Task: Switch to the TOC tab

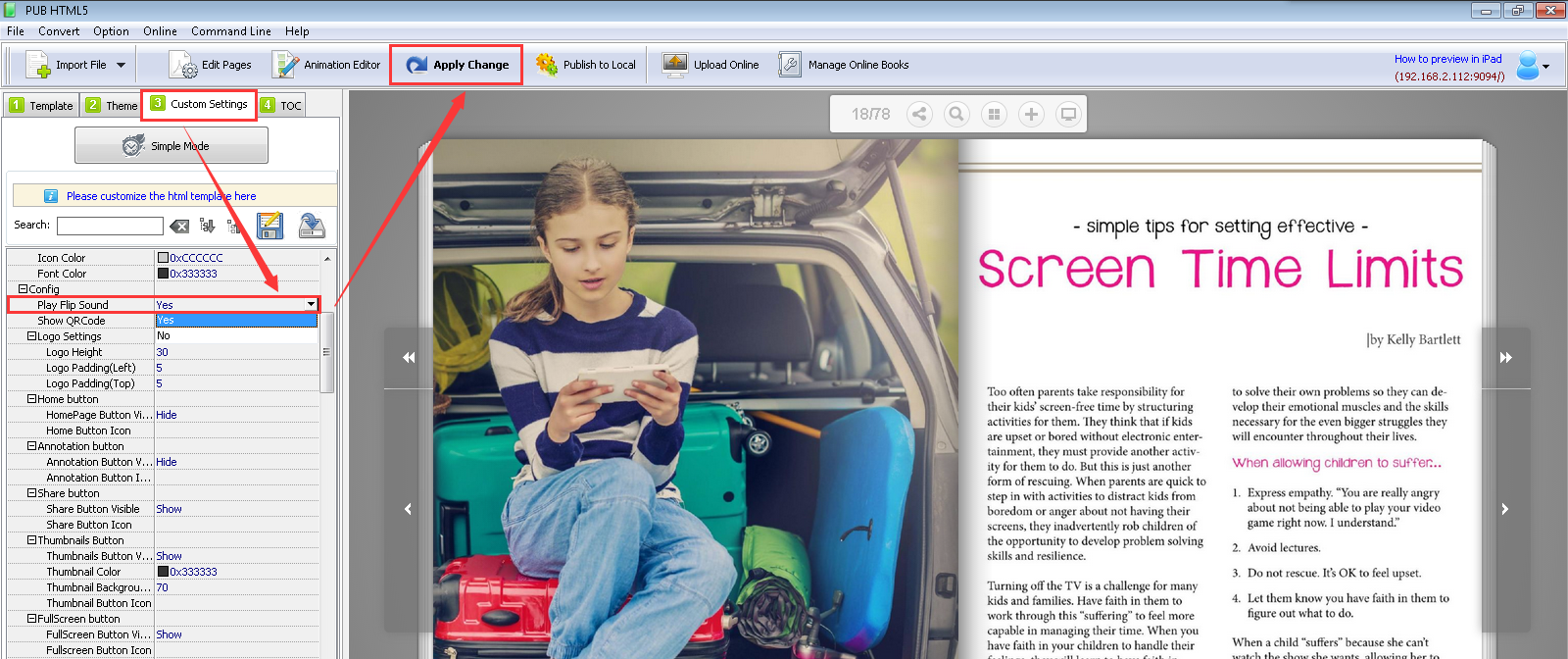Action: (x=281, y=105)
